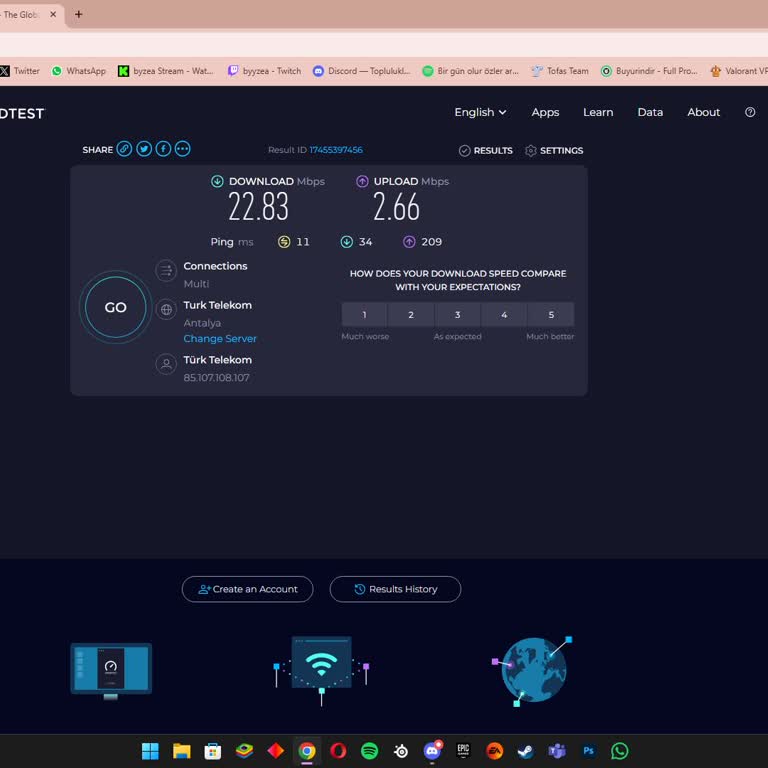Click the Connections mode icon
The width and height of the screenshot is (768, 768).
(x=166, y=270)
